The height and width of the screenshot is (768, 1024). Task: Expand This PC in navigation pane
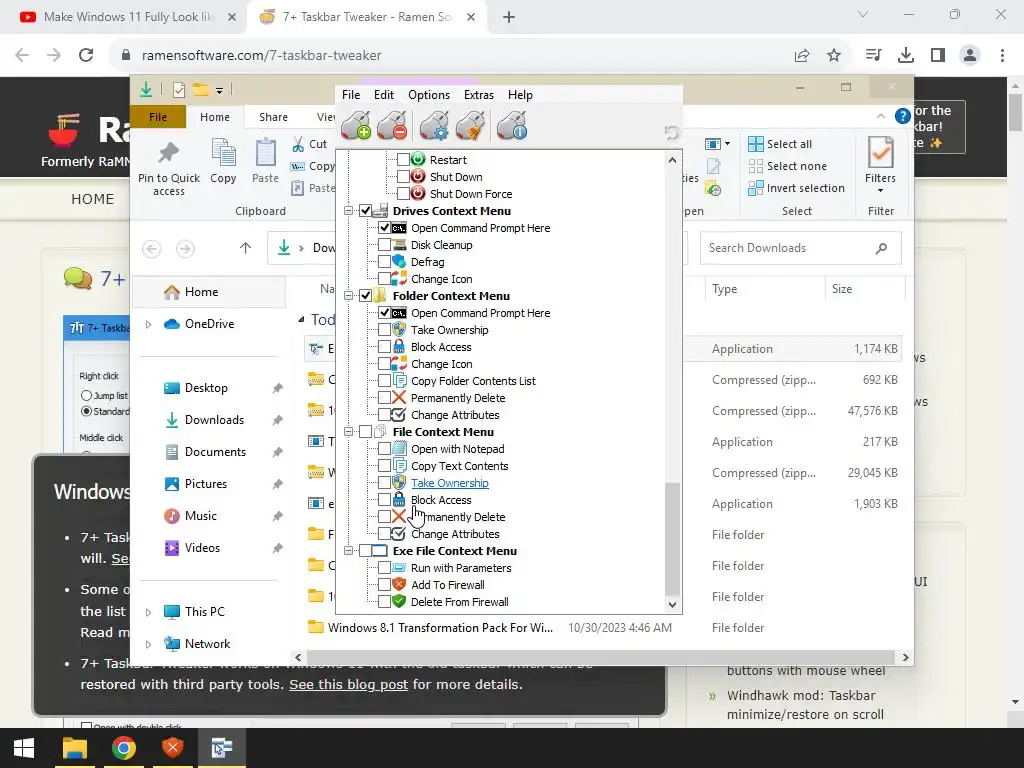pos(148,612)
